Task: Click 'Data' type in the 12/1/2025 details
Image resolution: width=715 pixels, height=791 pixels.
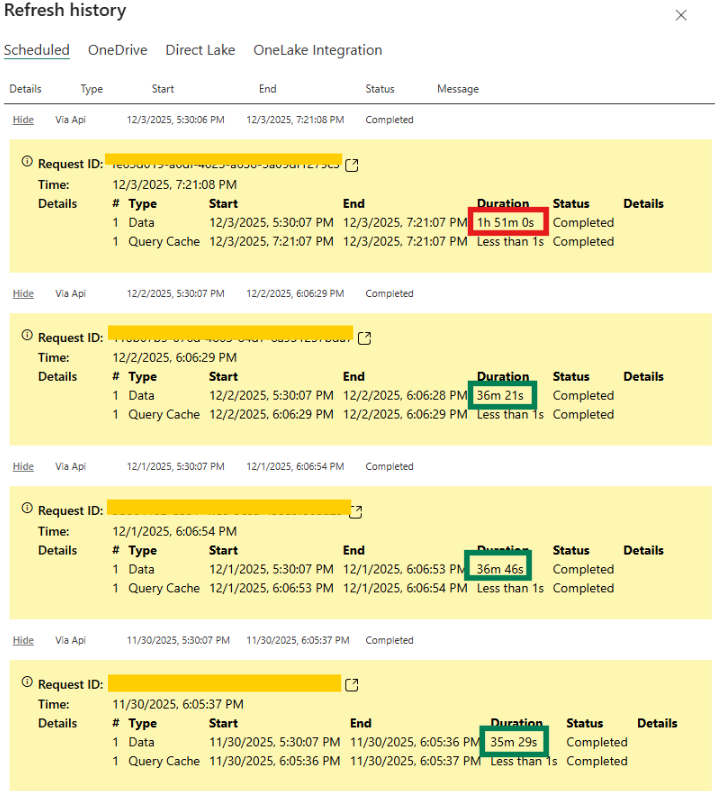Action: [x=141, y=569]
